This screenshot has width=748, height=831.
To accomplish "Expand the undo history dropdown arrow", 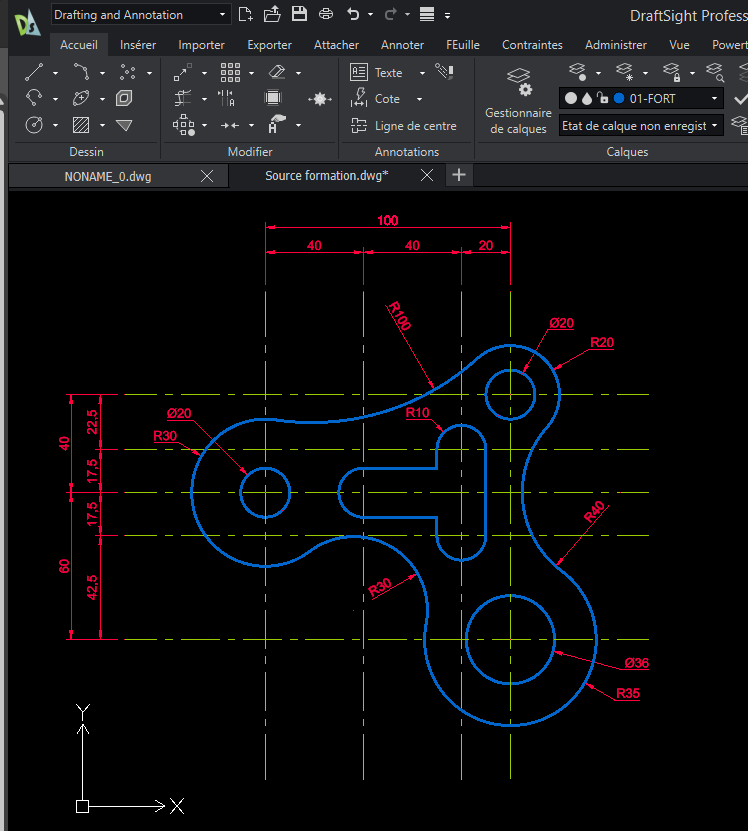I will tap(370, 15).
